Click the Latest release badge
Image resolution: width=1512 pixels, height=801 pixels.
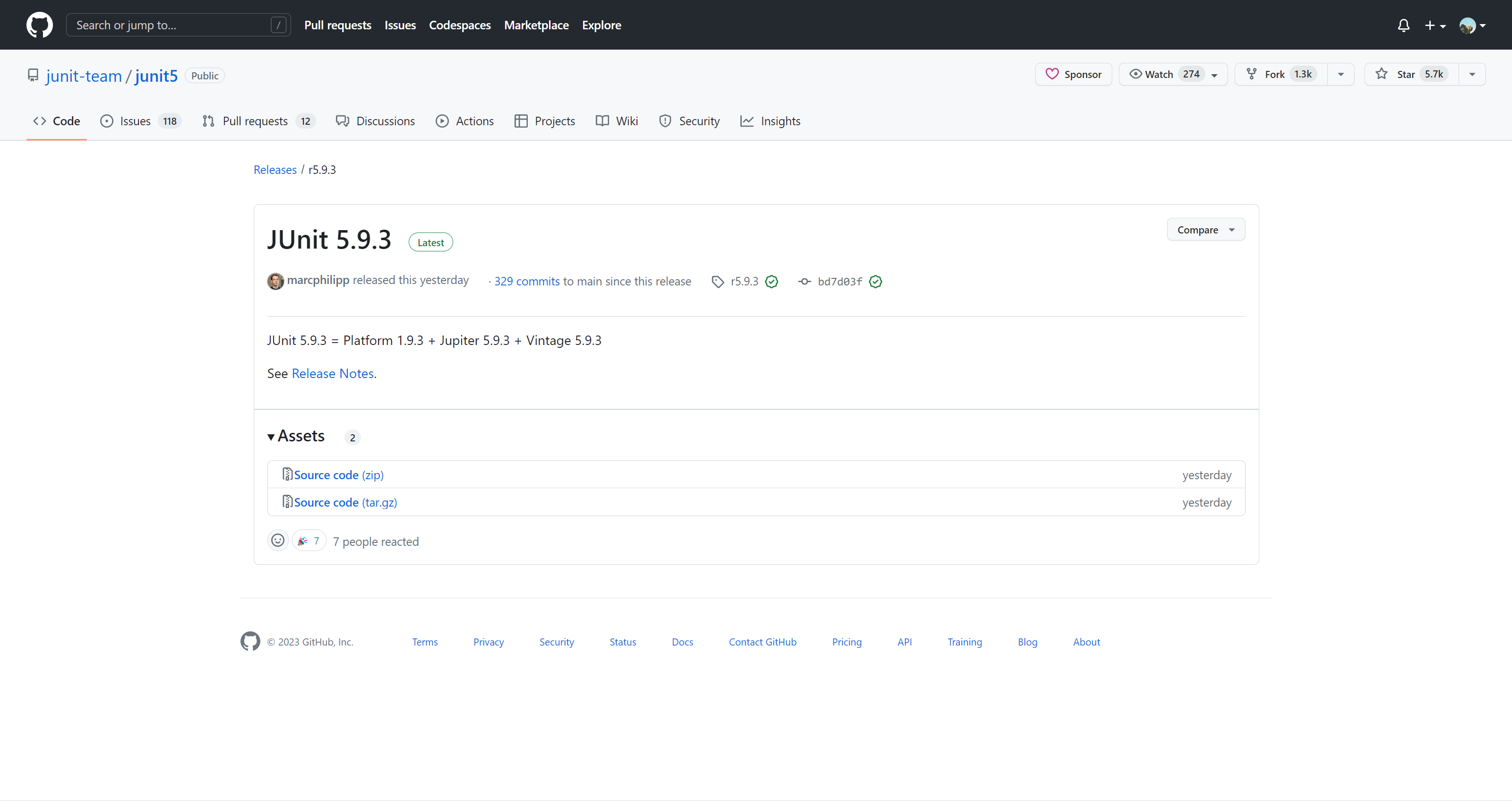430,242
